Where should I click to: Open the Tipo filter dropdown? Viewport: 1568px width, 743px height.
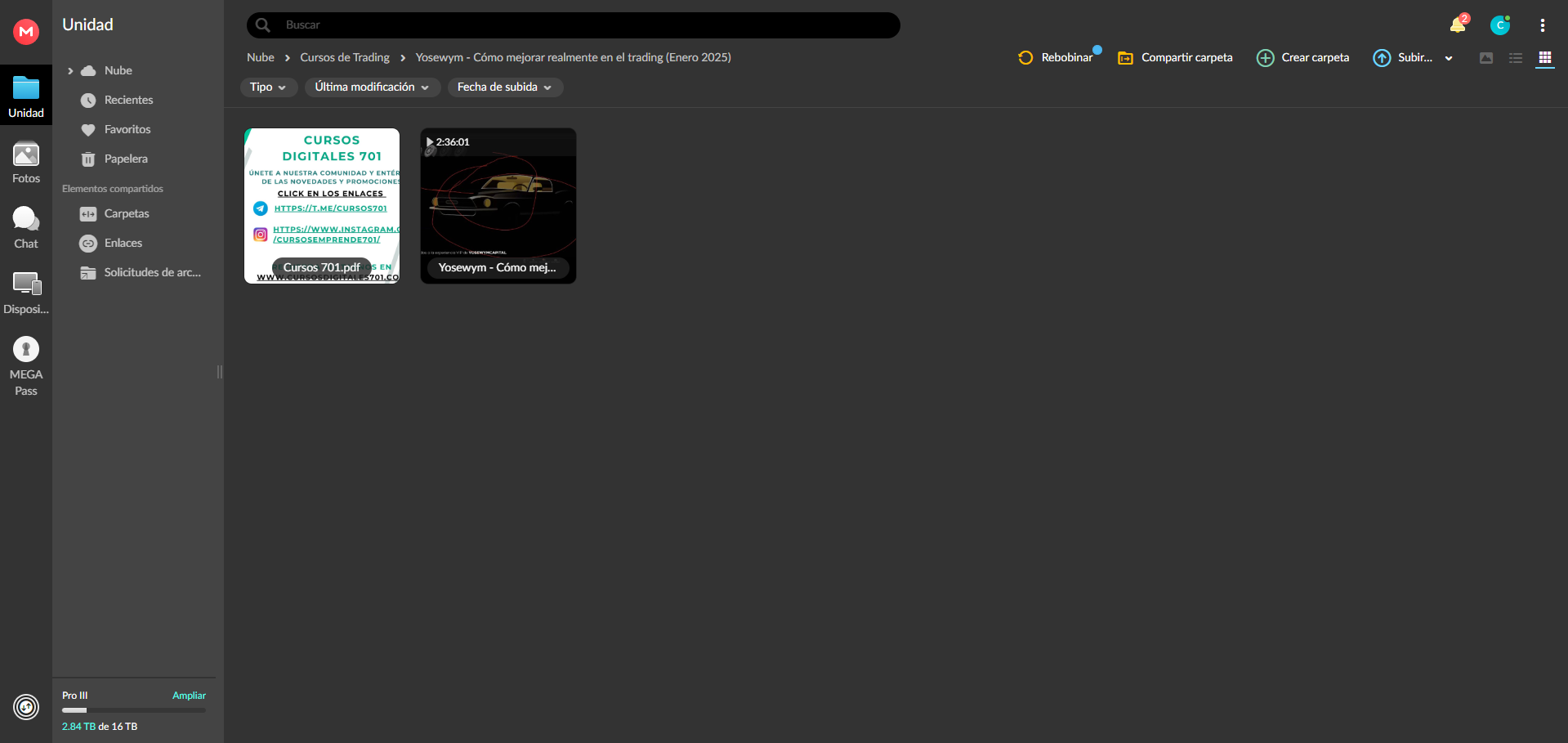pos(268,87)
